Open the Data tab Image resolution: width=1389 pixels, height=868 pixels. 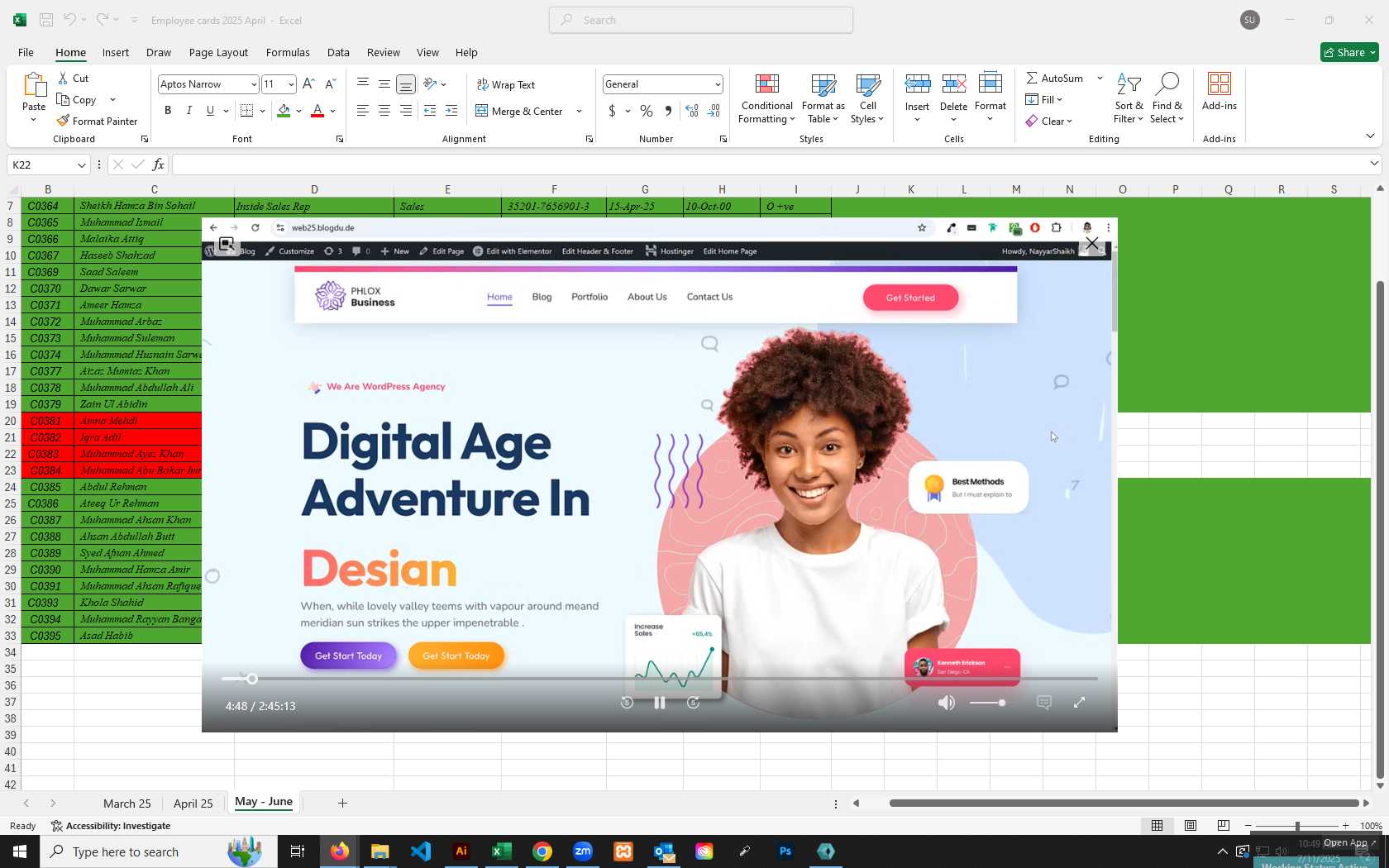point(338,52)
